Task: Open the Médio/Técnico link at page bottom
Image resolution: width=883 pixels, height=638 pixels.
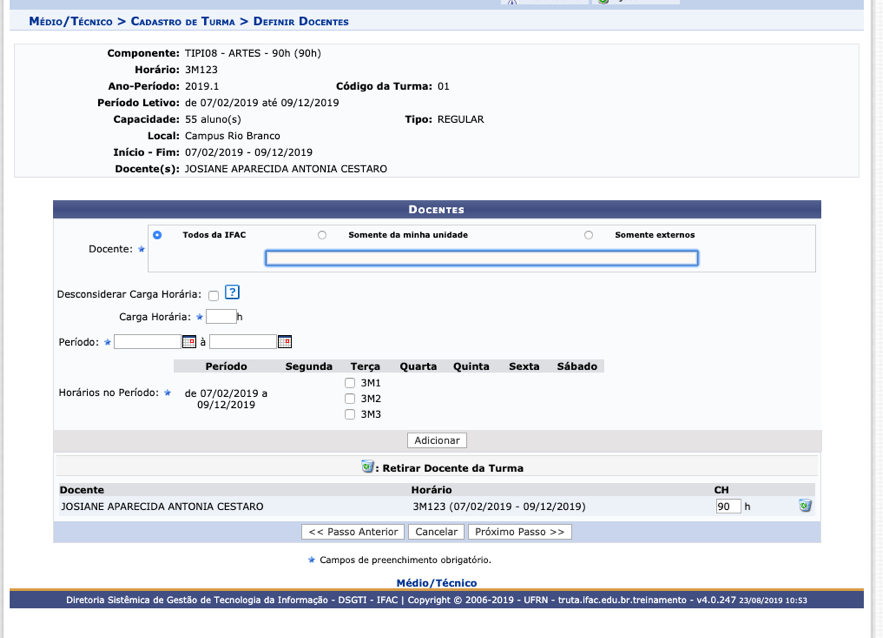Action: point(436,583)
